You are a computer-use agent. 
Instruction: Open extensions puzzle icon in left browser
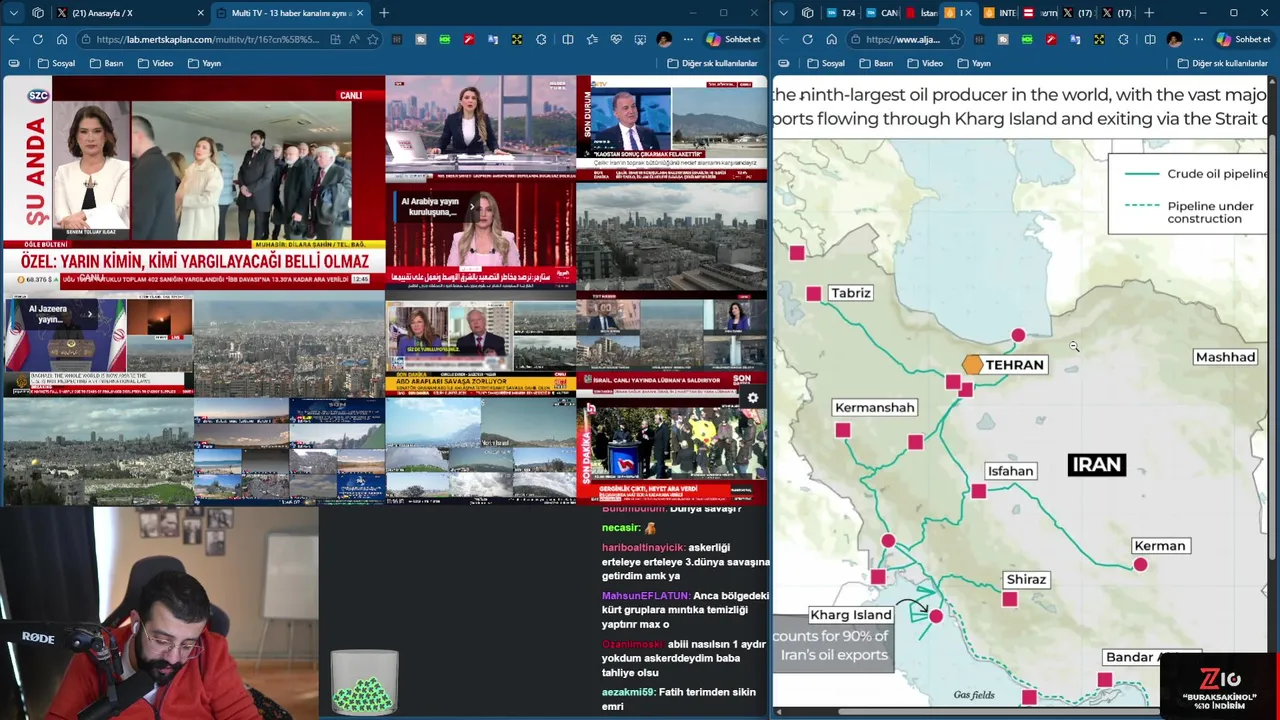[x=541, y=39]
